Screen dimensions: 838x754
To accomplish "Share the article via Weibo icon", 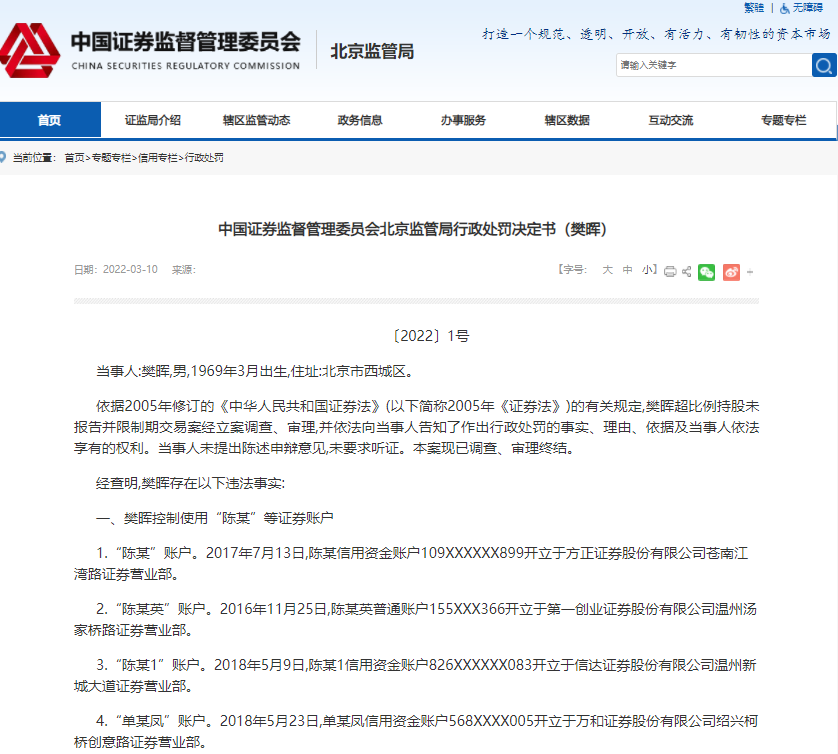I will [731, 272].
